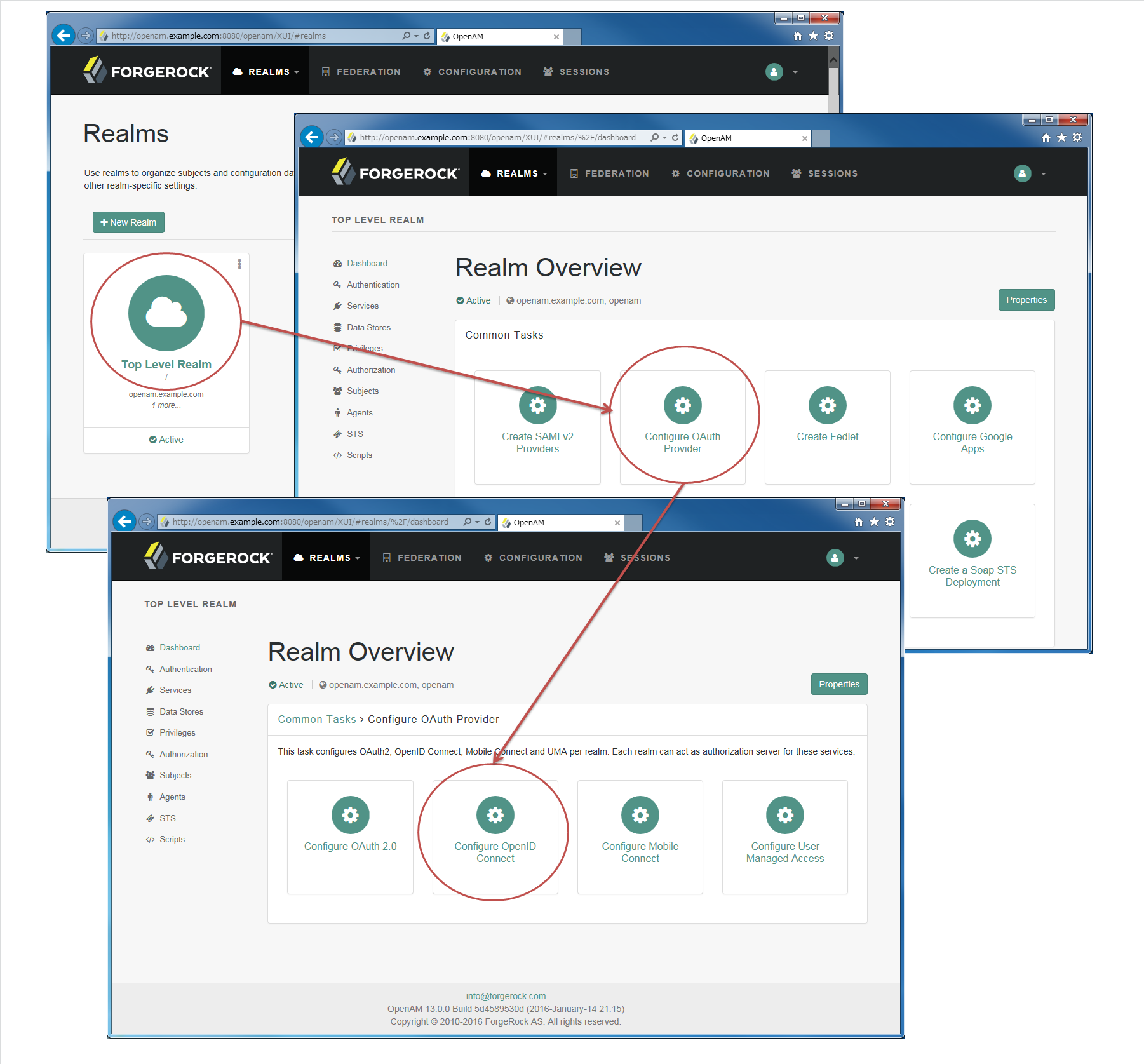Screen dimensions: 1144x1064
Task: Open address bar dropdown arrow in the front window
Action: (477, 522)
